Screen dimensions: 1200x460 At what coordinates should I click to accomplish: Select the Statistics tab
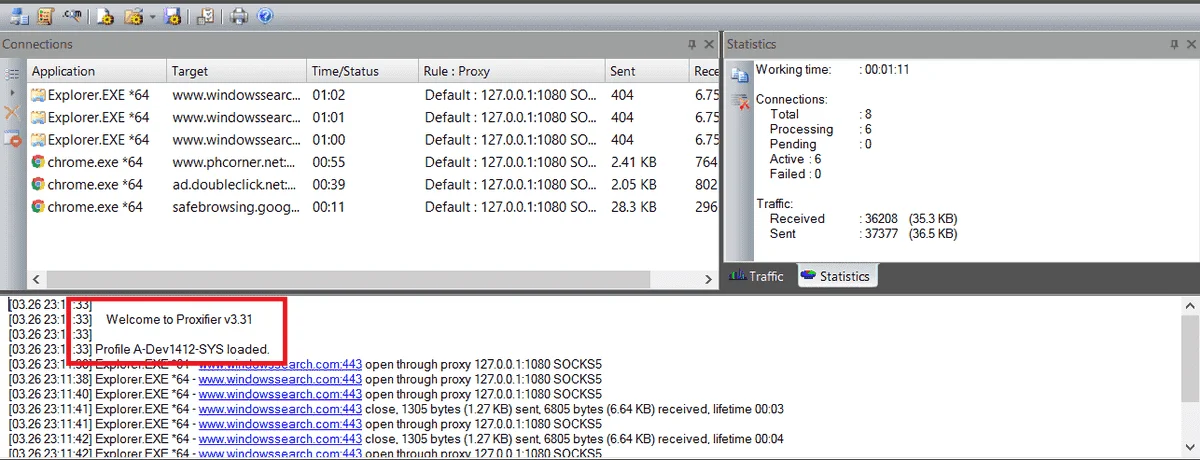(836, 276)
